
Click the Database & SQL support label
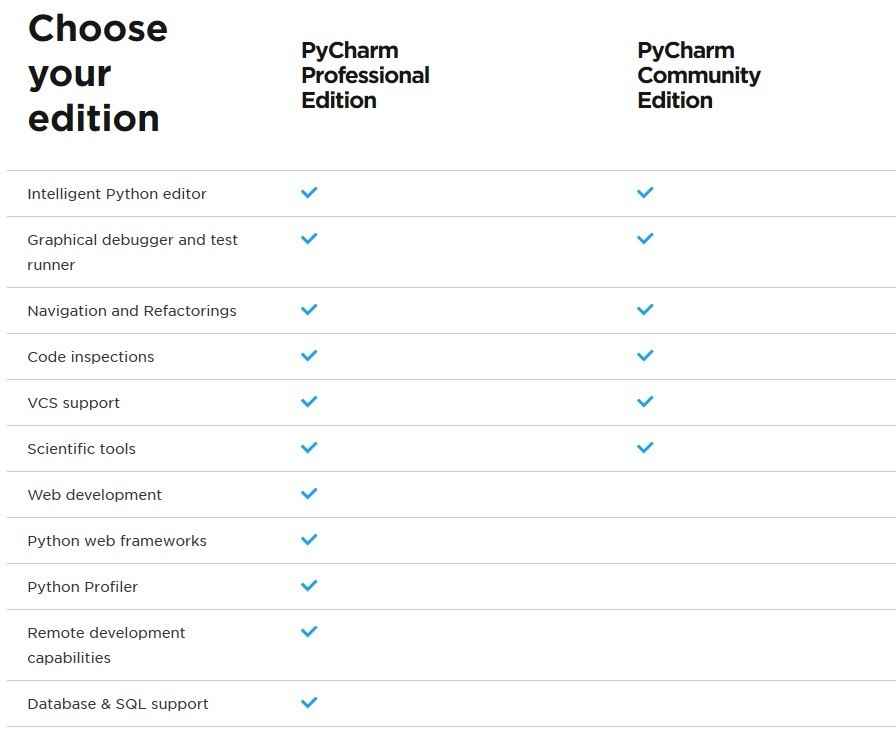tap(118, 704)
